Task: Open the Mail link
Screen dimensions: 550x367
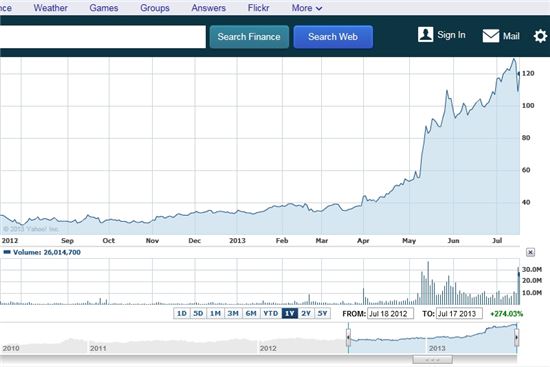Action: point(511,36)
